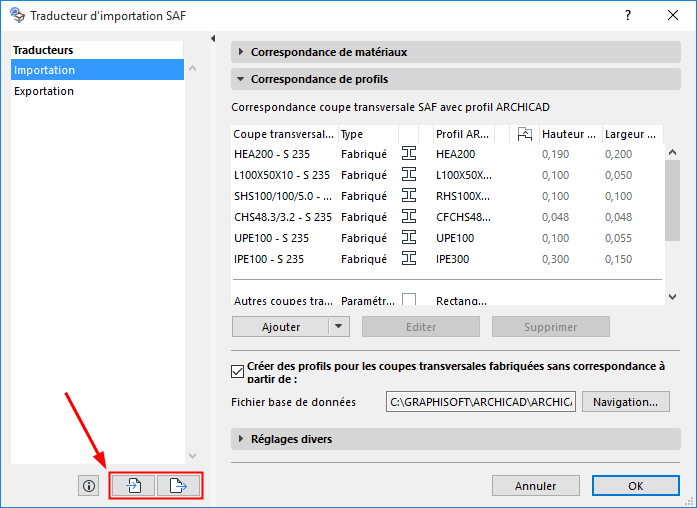
Task: Click the HEA200 row profile type icon
Action: 409,154
